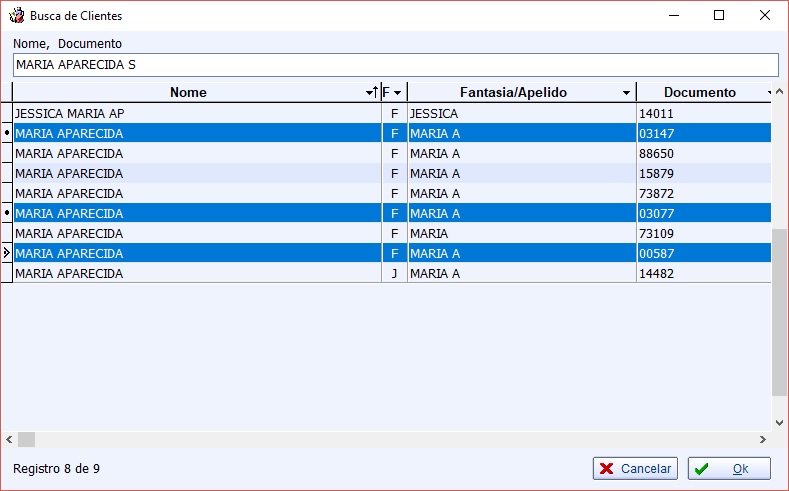Click the horizontal scrollbar right arrow
This screenshot has height=491, width=789.
point(763,439)
